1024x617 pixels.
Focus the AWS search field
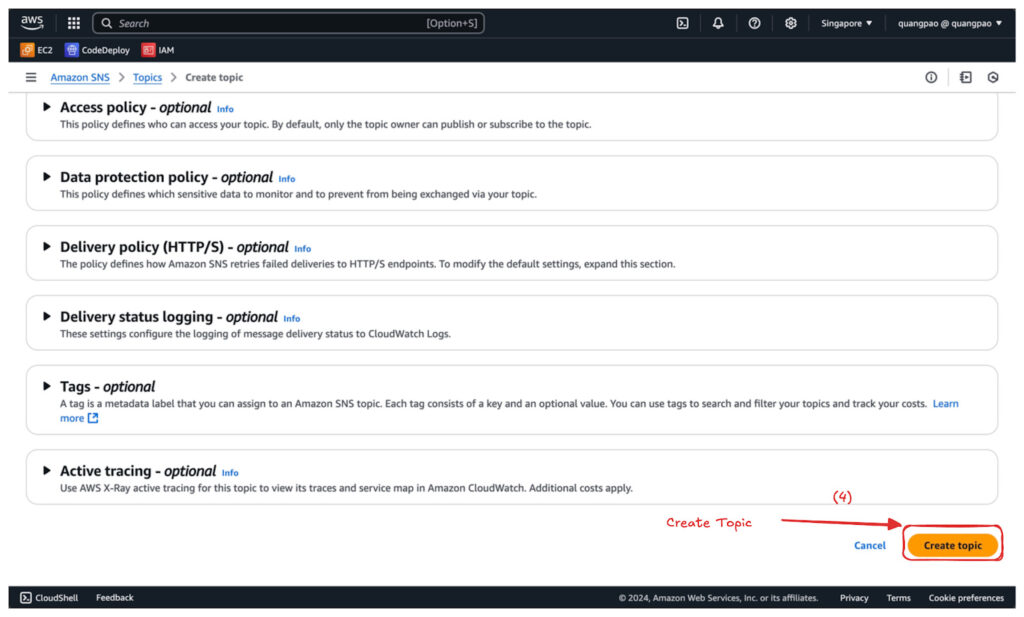coord(288,24)
